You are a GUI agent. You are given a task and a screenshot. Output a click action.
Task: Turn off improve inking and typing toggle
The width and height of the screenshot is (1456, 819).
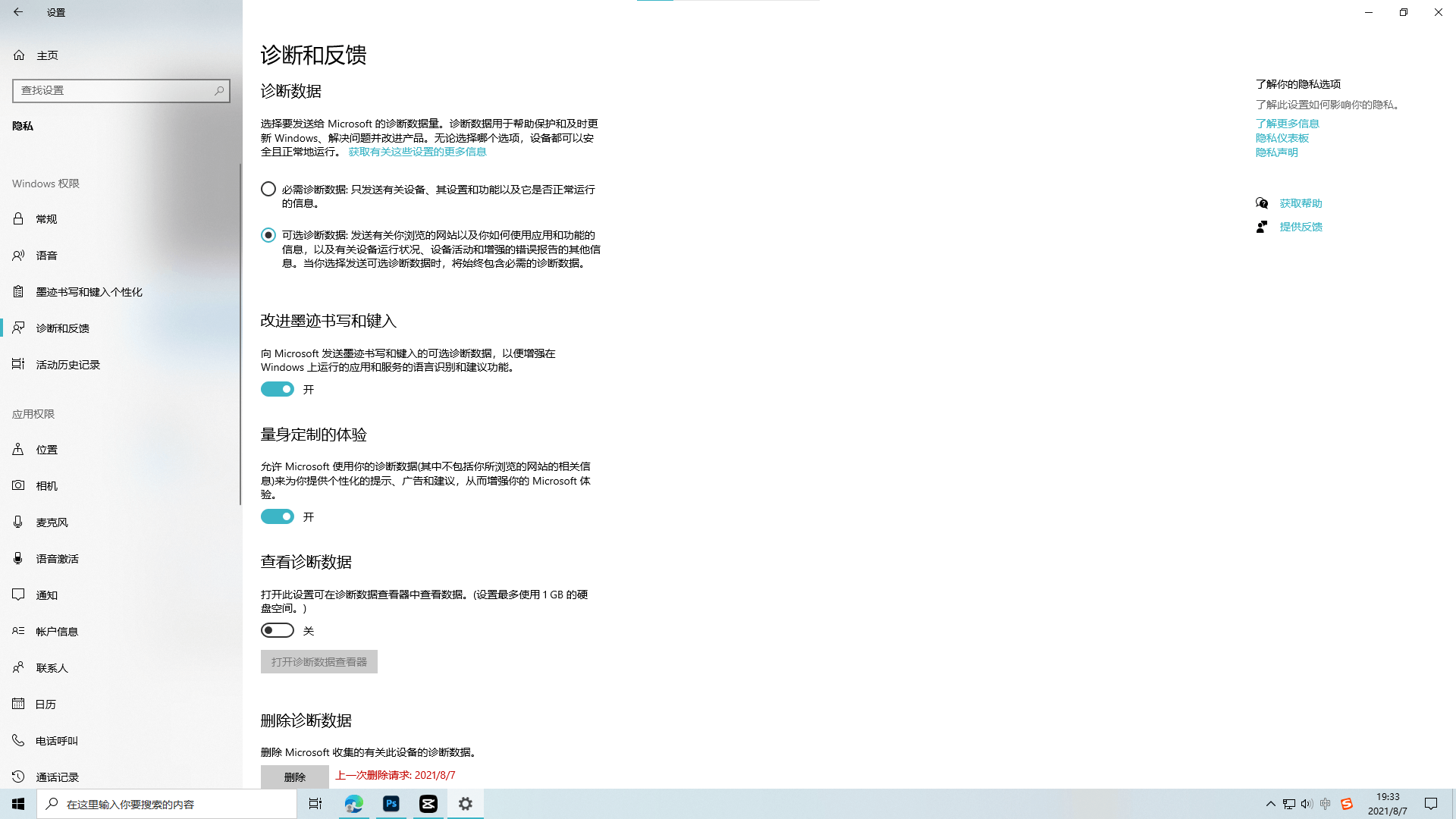pyautogui.click(x=278, y=389)
